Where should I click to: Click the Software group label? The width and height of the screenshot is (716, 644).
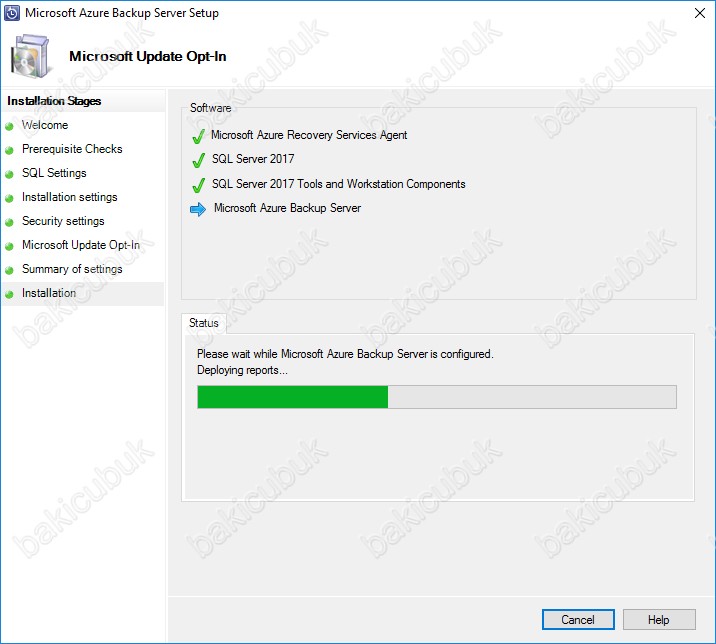211,108
